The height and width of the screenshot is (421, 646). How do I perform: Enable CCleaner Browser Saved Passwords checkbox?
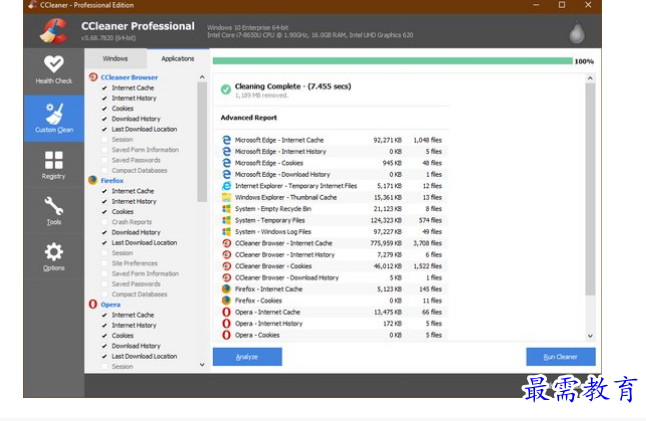pyautogui.click(x=104, y=160)
